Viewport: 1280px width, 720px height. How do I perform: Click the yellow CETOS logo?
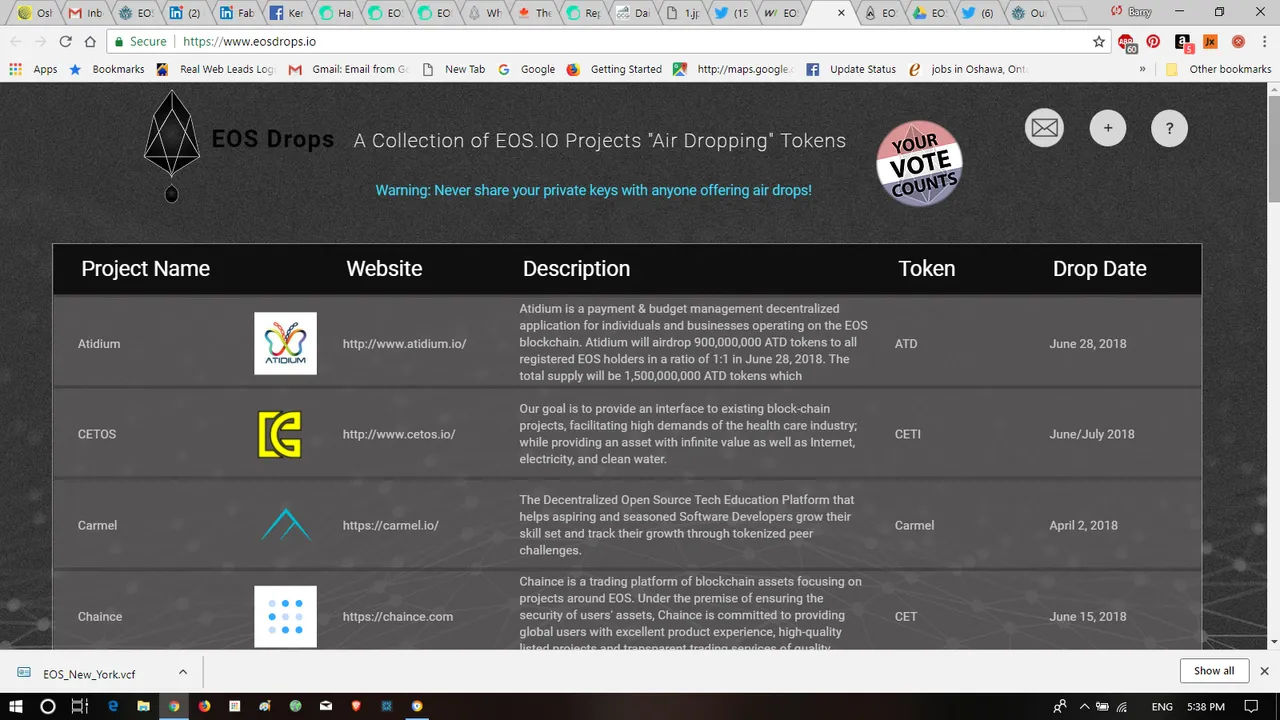(279, 434)
